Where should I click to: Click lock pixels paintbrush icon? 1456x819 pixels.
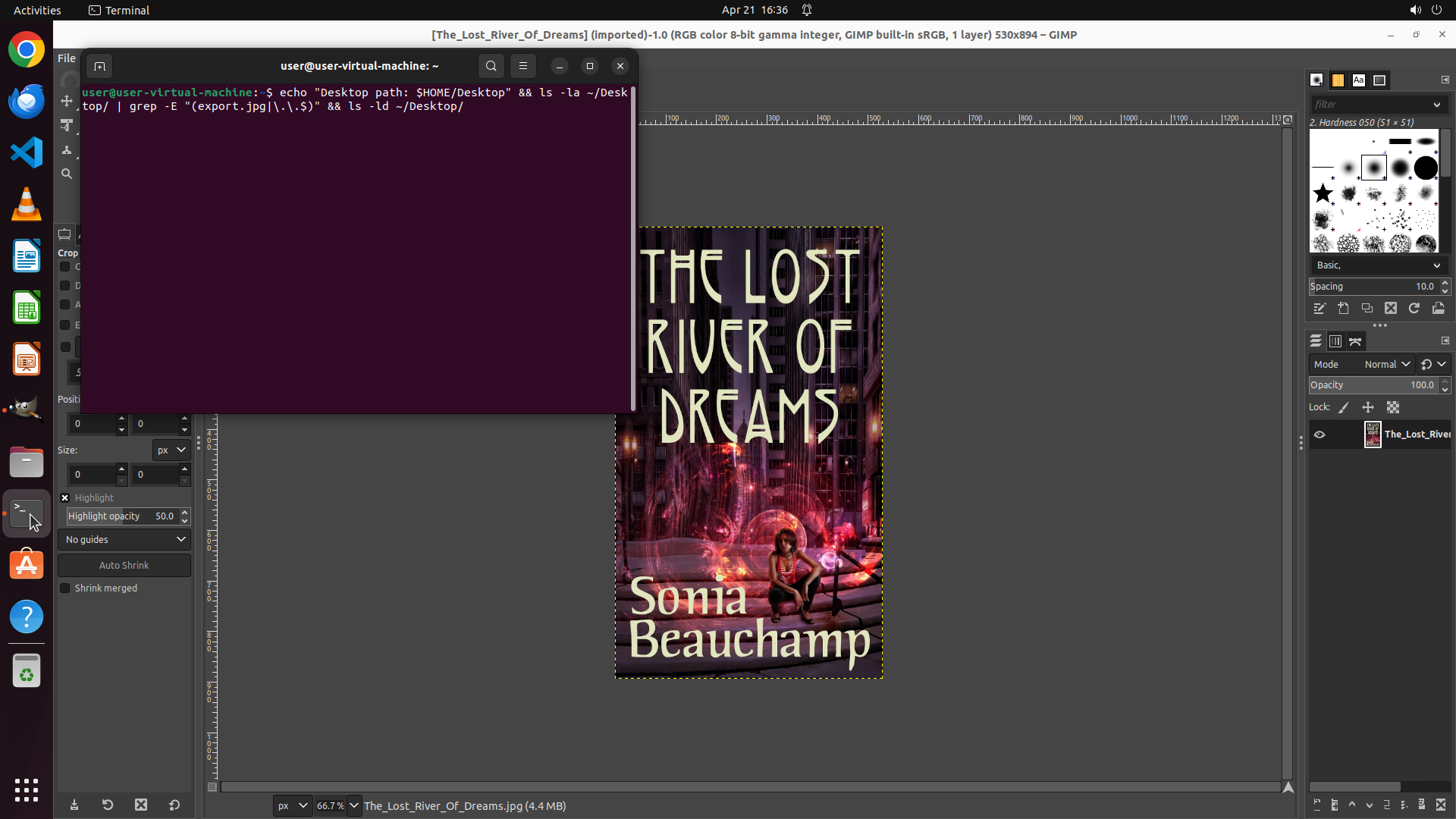tap(1344, 408)
